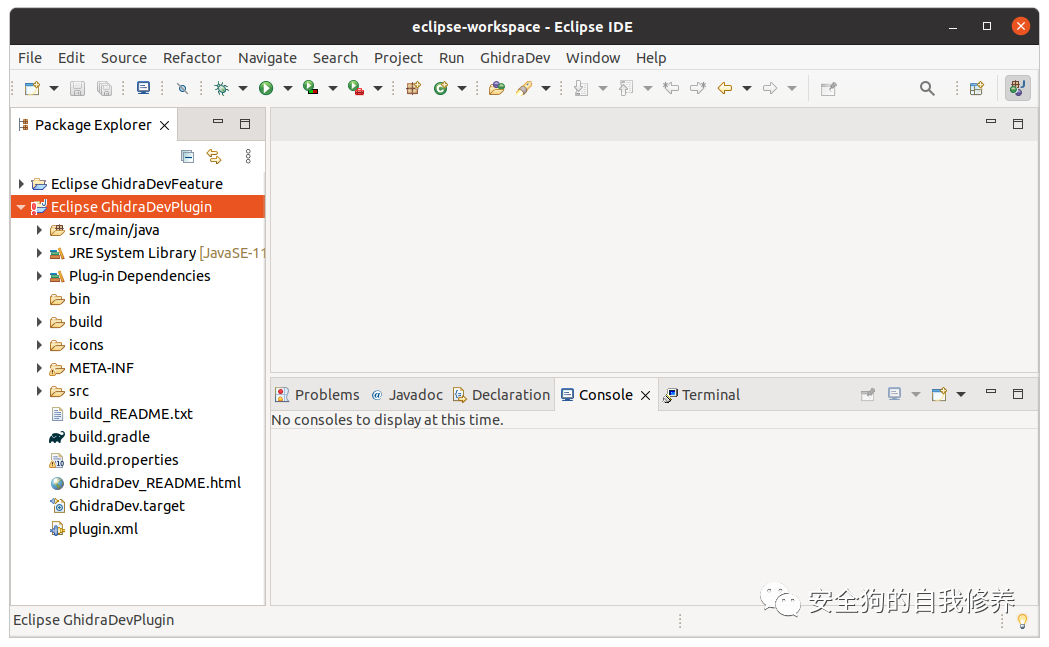The height and width of the screenshot is (647, 1049).
Task: Expand the Eclipse GhidraDevFeature project
Action: 21,184
